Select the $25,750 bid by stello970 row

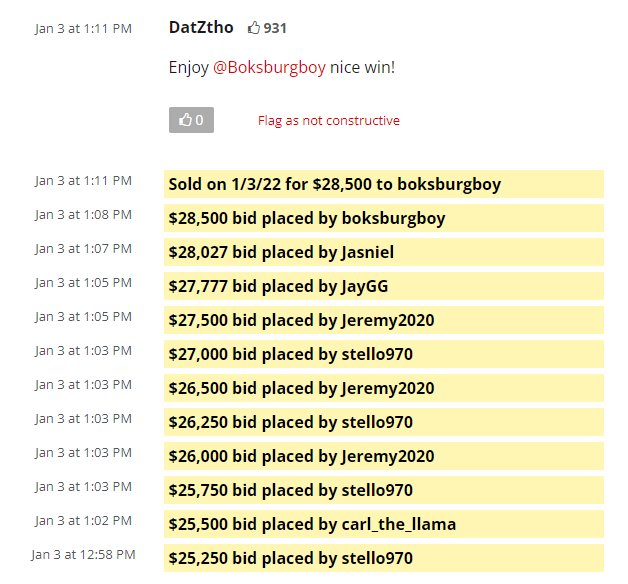coord(384,490)
